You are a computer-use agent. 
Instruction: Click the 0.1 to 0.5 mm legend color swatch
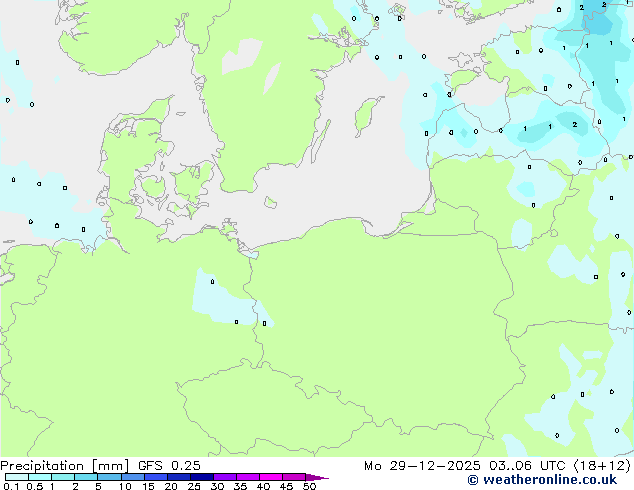pos(17,477)
